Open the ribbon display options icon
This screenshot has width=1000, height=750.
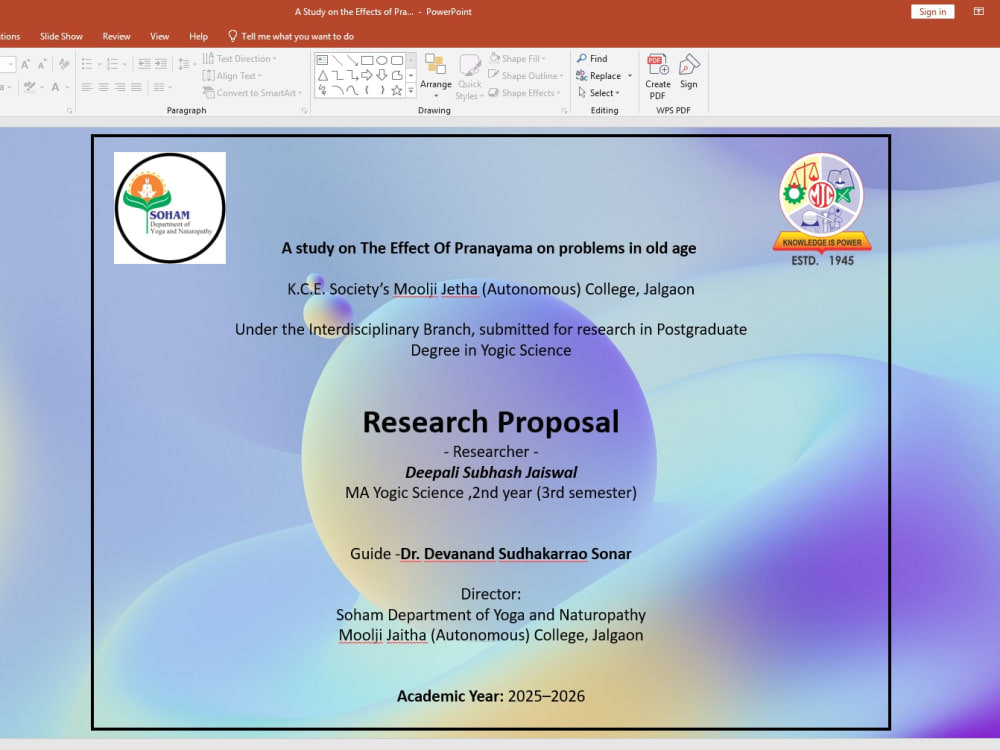[x=978, y=11]
